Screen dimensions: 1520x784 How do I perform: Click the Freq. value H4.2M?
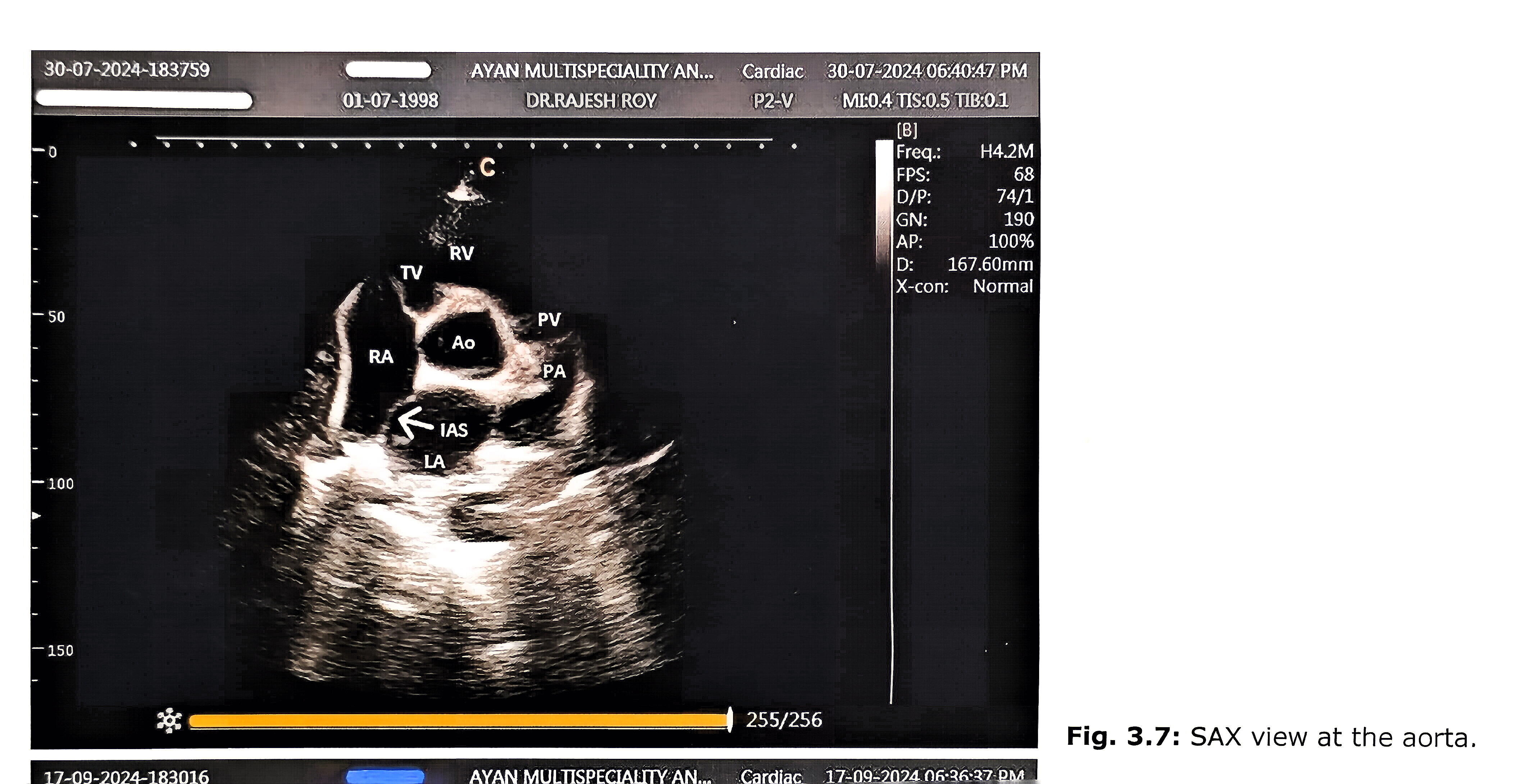click(x=1007, y=152)
